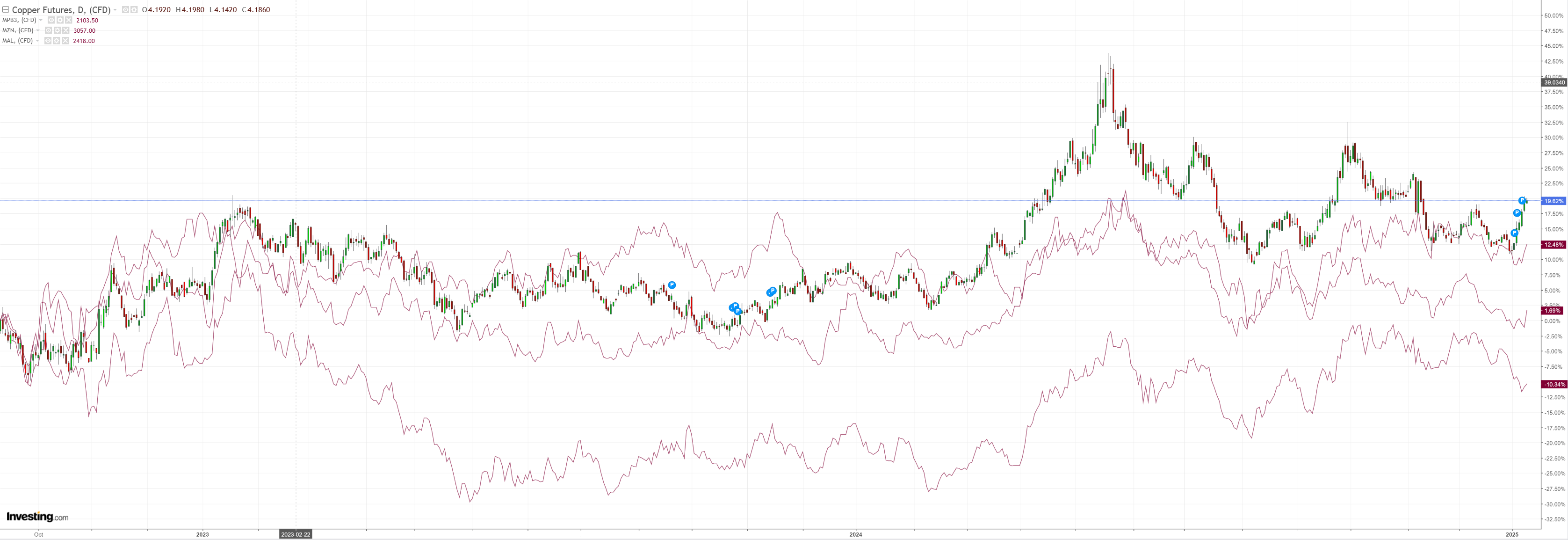Remove the MAL comparison series
Image resolution: width=1568 pixels, height=540 pixels.
(65, 41)
